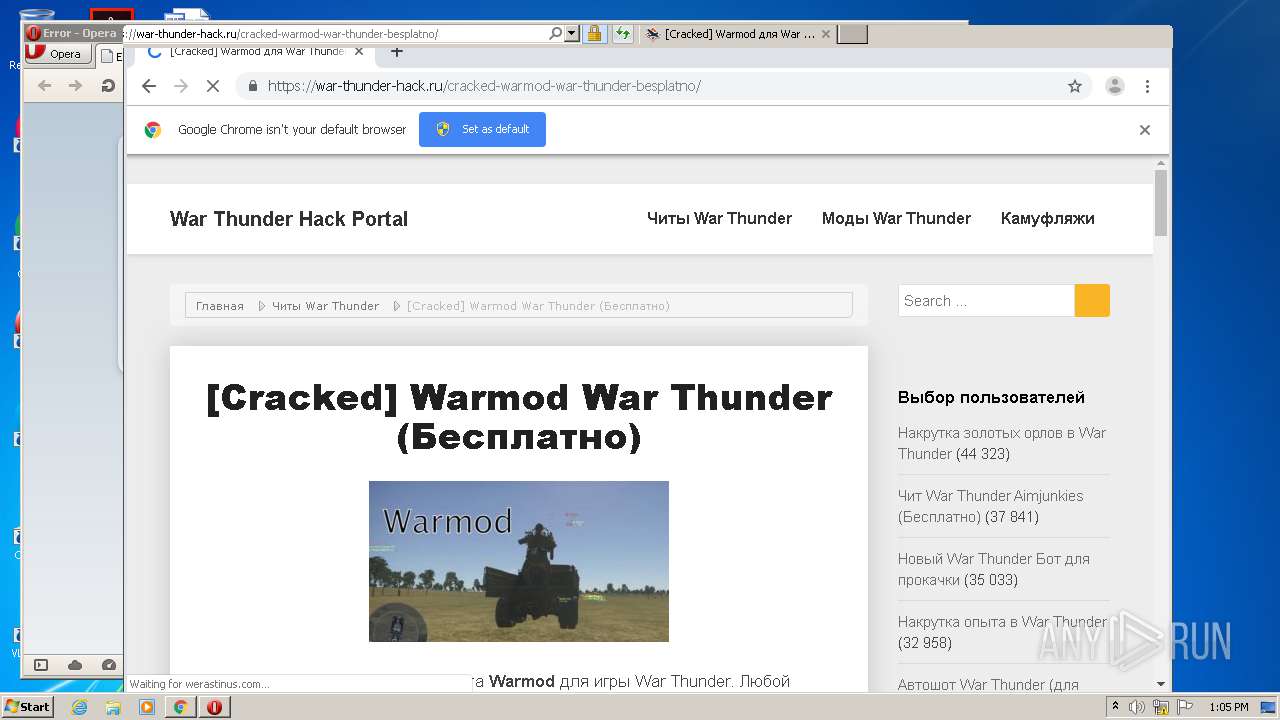This screenshot has height=720, width=1280.
Task: Open Читы War Thunder menu
Action: click(x=719, y=218)
